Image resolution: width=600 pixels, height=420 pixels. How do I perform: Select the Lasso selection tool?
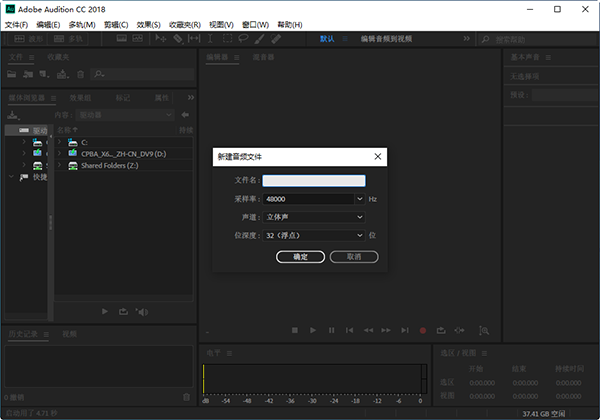tap(243, 39)
